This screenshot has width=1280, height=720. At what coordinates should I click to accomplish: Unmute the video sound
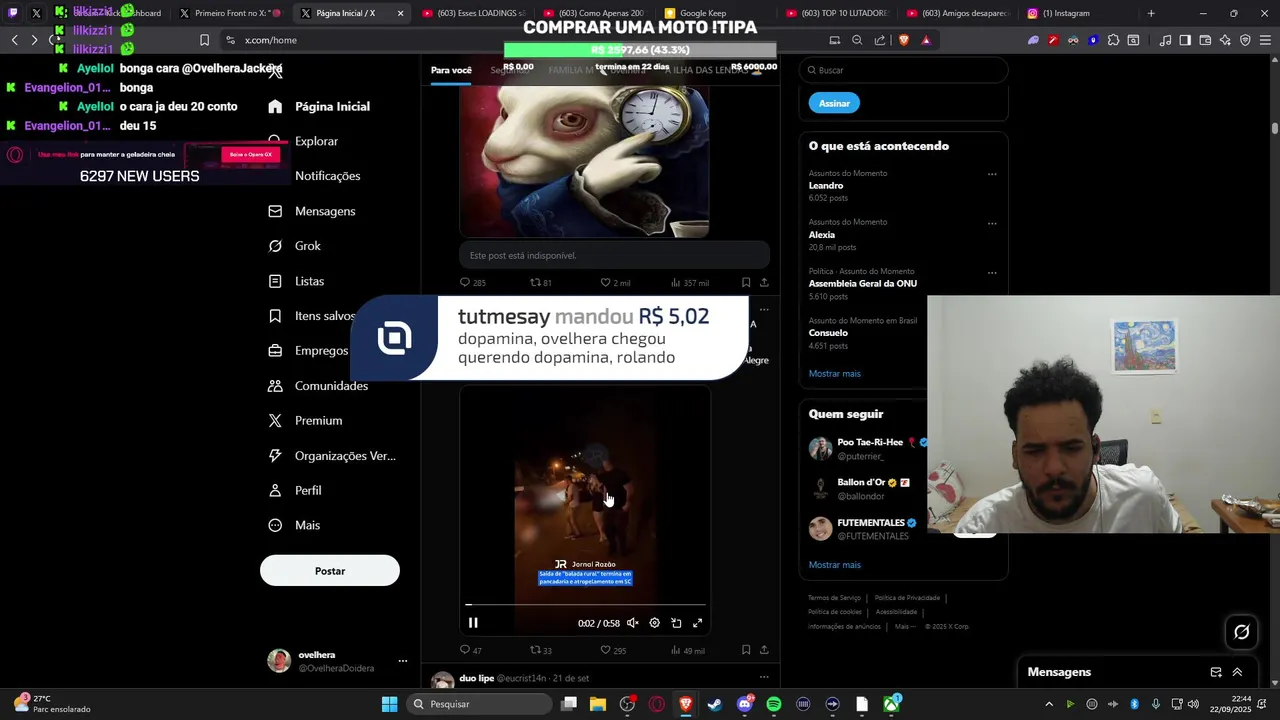[633, 623]
